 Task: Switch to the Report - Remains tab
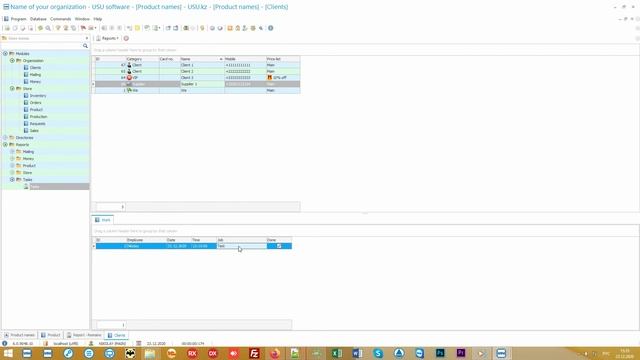click(x=84, y=335)
